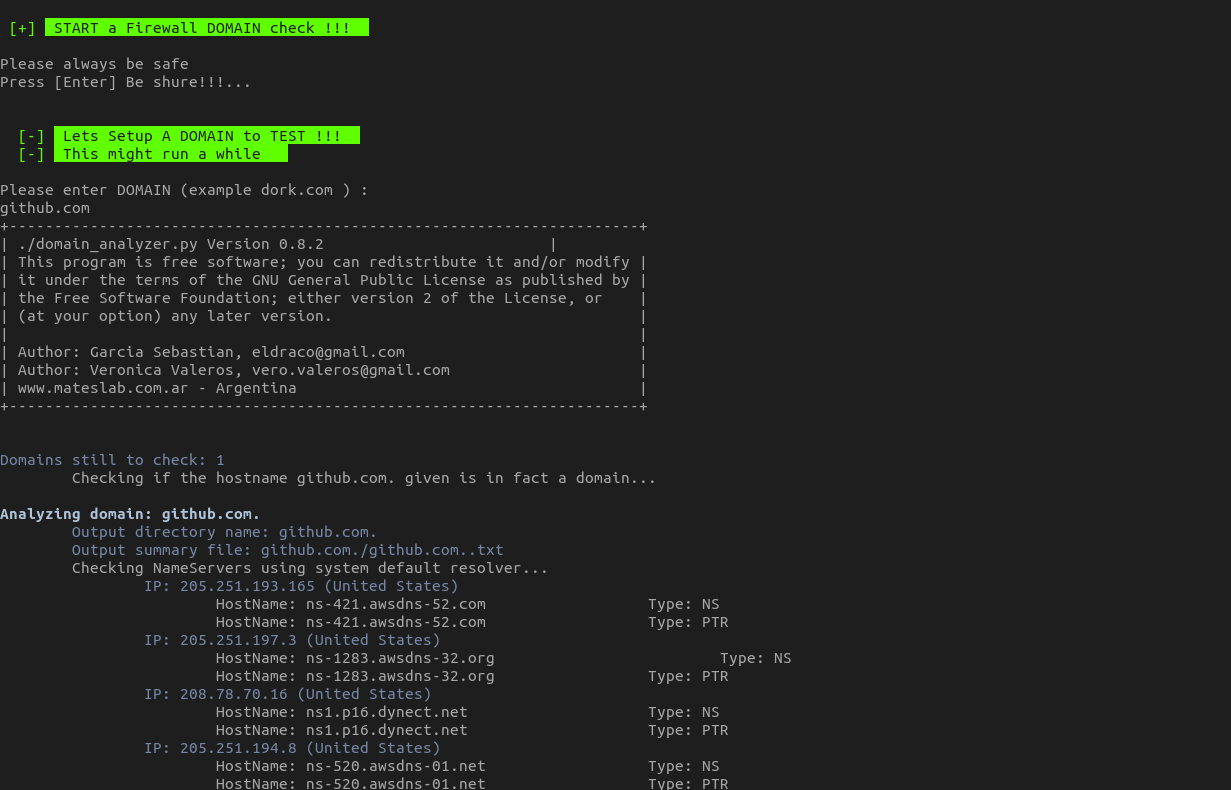The image size is (1231, 790).
Task: Click '(at your option) any later version.' line
Action: pyautogui.click(x=175, y=316)
